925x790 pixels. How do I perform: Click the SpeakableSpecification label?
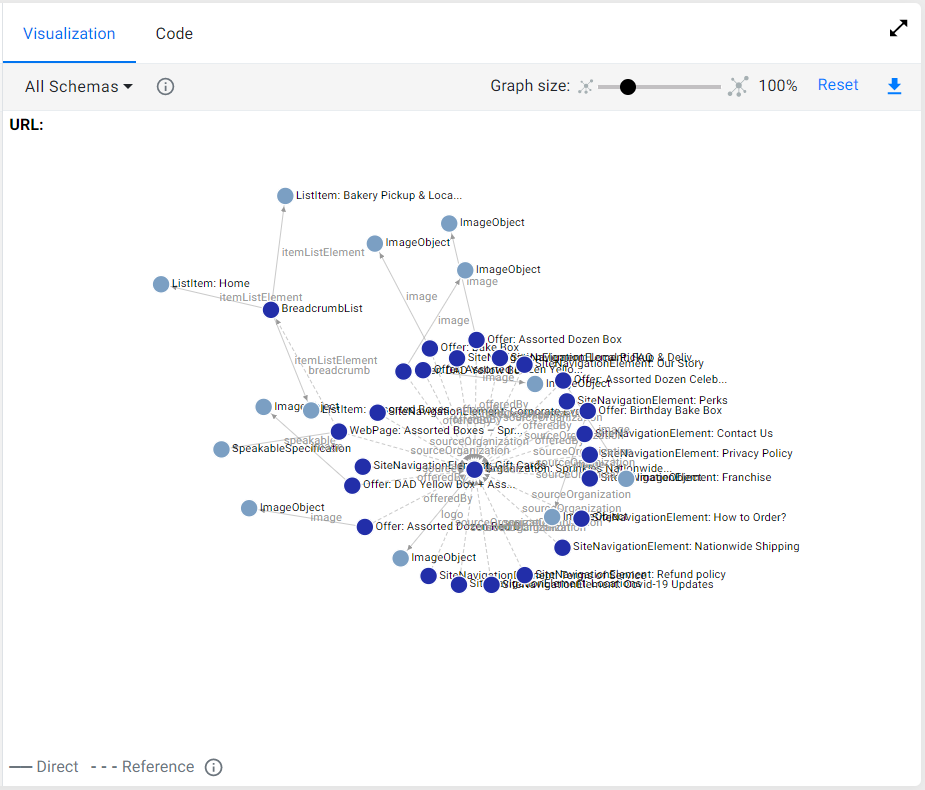(291, 448)
